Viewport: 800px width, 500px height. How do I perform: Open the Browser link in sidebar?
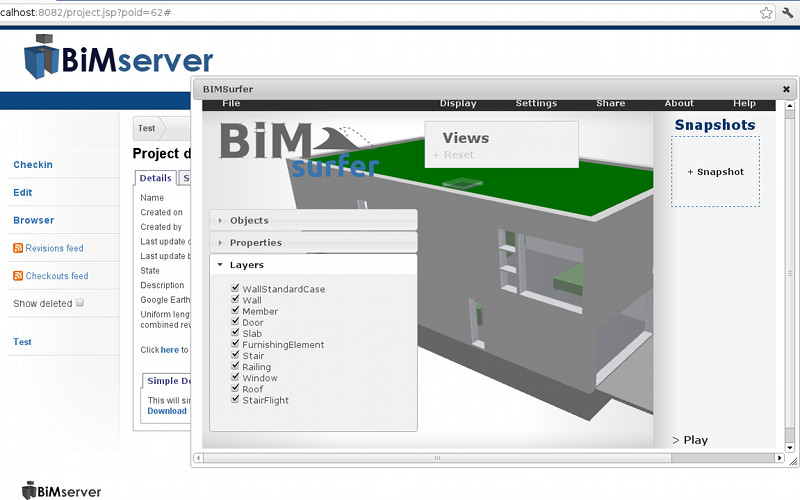[x=34, y=220]
